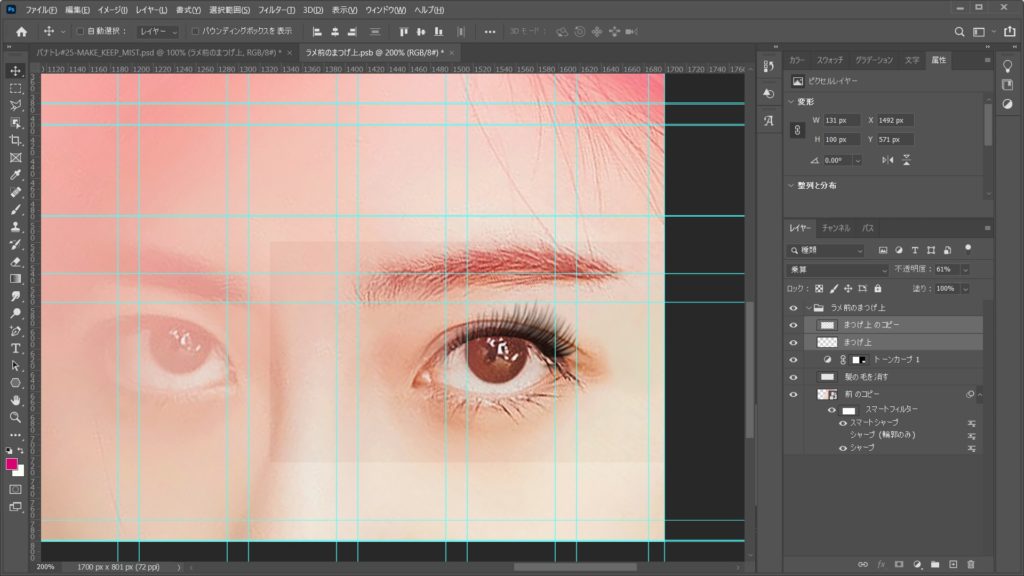The width and height of the screenshot is (1024, 576).
Task: Open the rotation angle dropdown
Action: coord(857,160)
